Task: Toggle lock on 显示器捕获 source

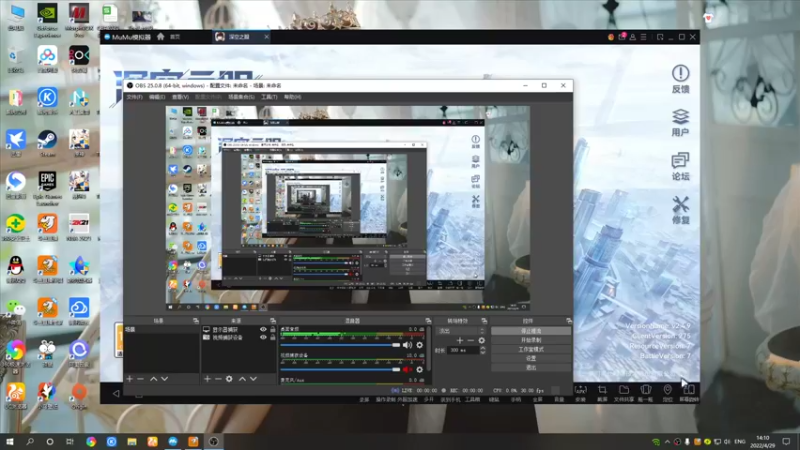Action: click(273, 330)
